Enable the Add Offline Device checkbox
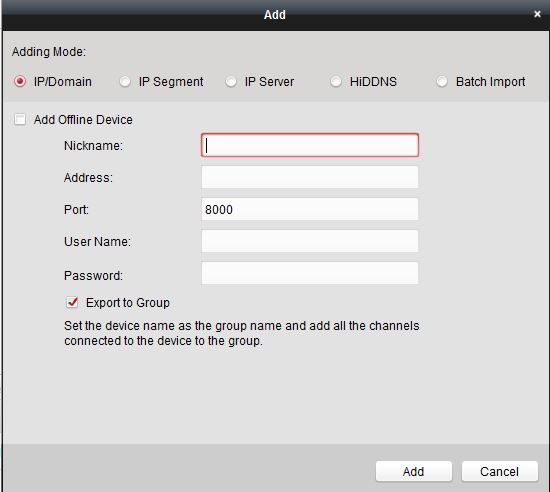 (x=20, y=119)
